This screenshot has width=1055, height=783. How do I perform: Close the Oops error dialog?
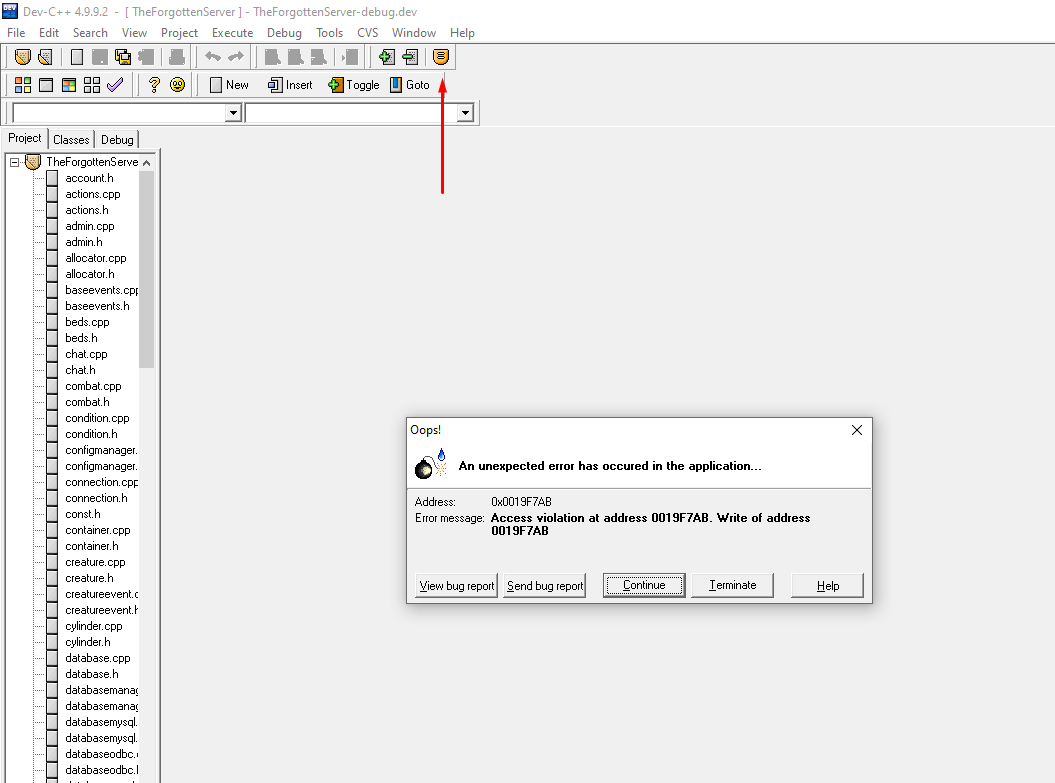(x=857, y=430)
